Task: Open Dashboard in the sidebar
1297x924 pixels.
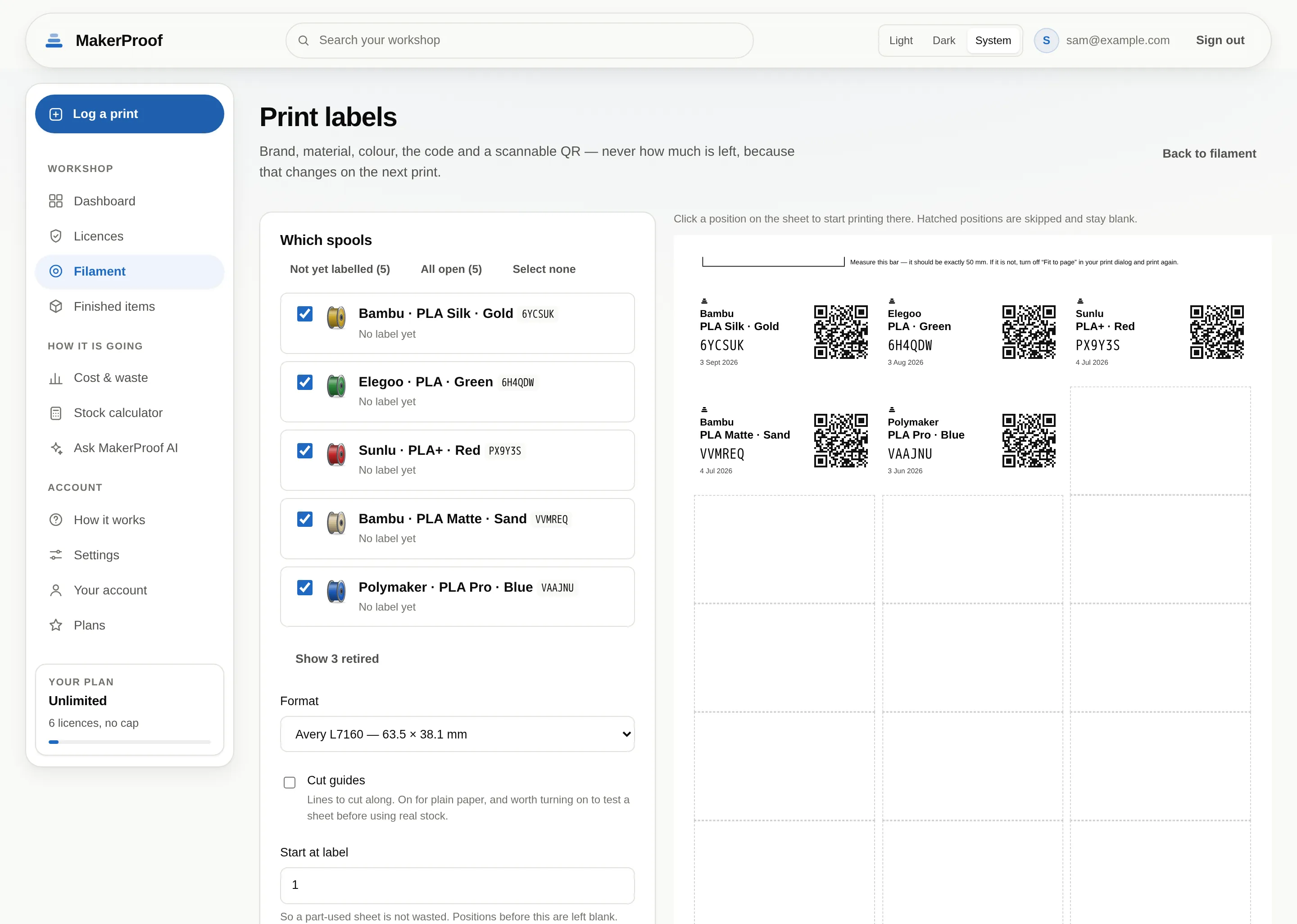Action: point(129,201)
